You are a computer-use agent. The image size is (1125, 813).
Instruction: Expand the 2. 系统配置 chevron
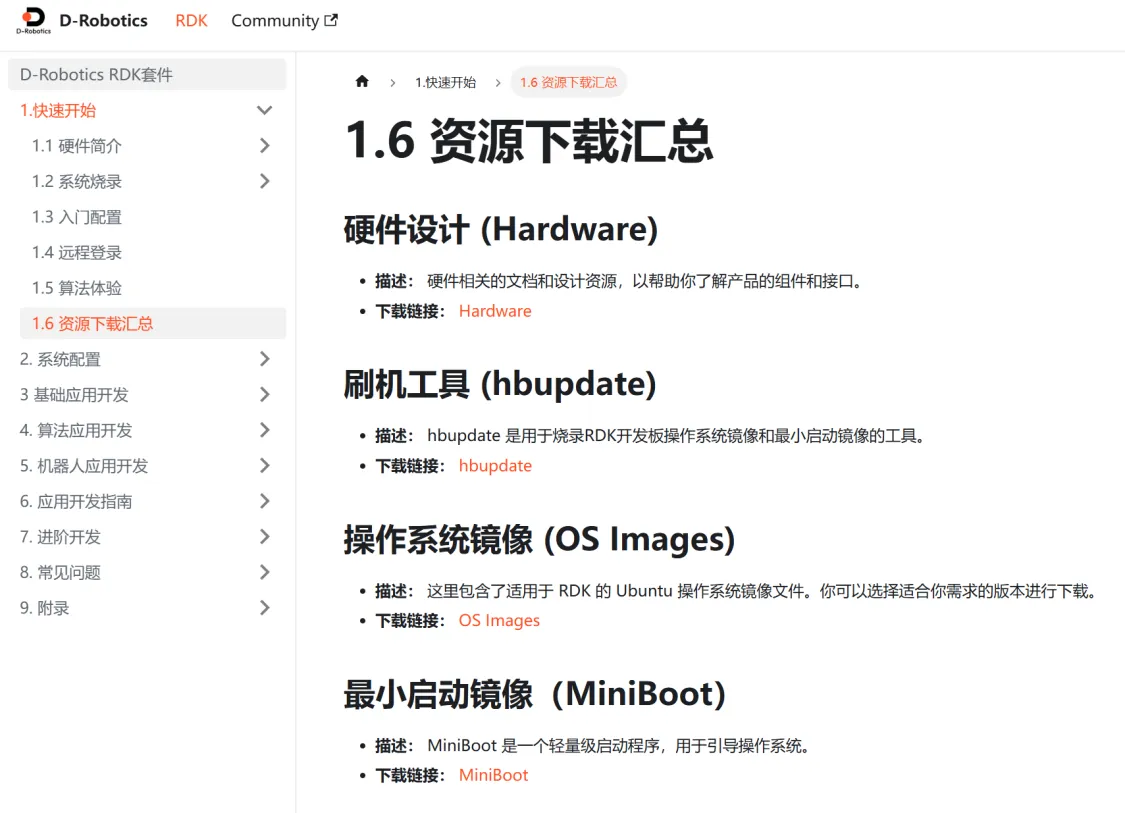point(265,359)
